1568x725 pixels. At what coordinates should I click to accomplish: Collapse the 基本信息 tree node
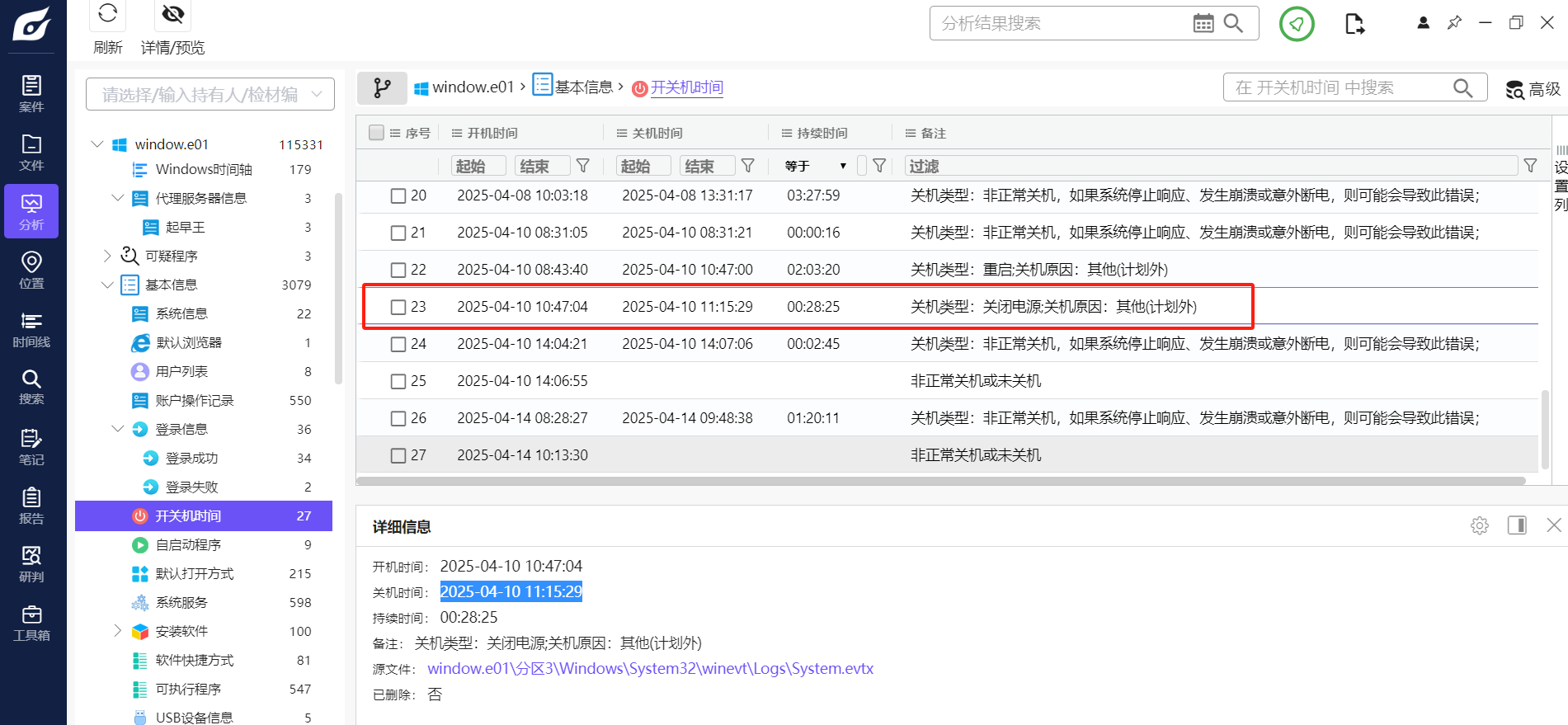pos(106,285)
